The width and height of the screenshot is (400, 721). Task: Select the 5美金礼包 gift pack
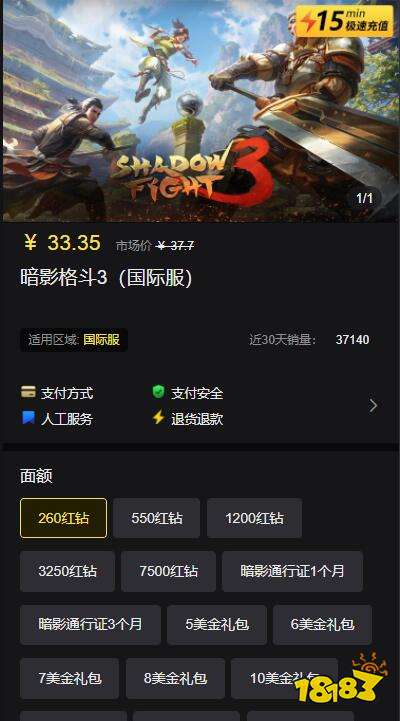point(217,624)
